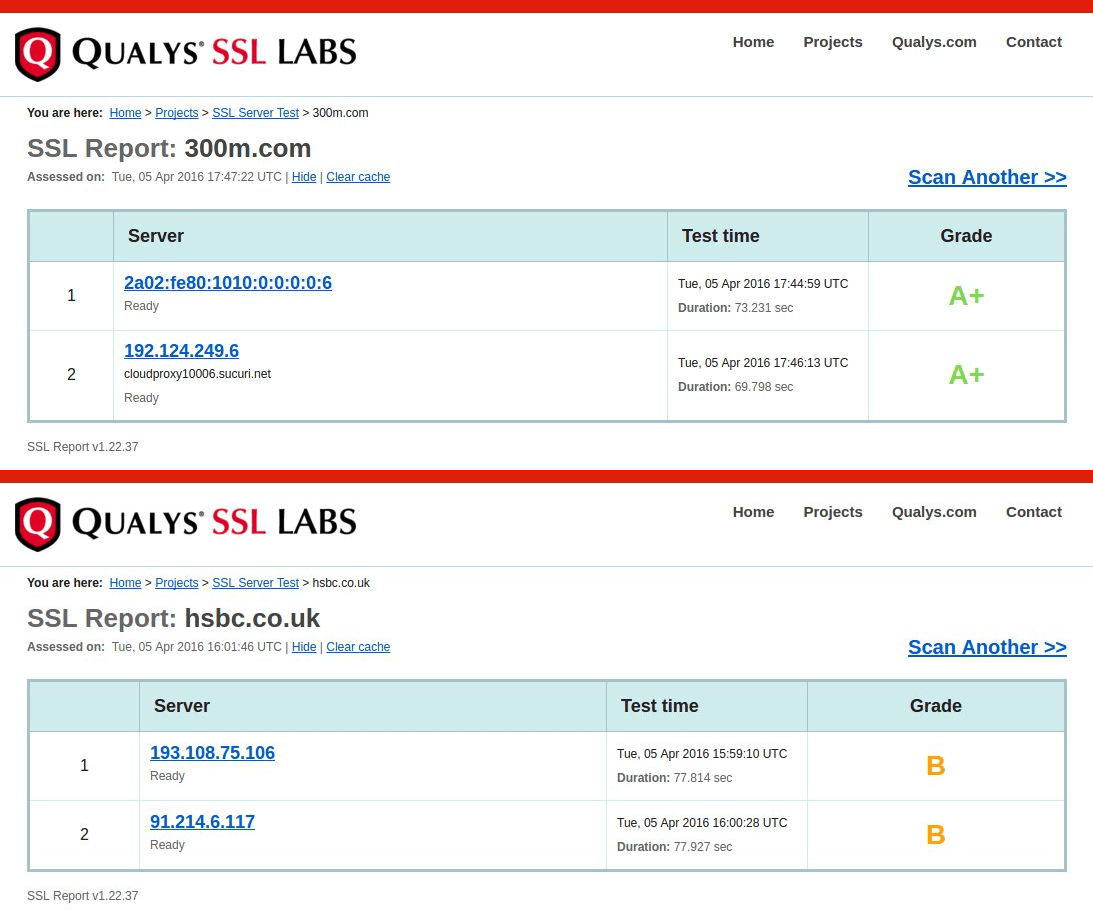Click 'Ready' status under 193.108.75.106
This screenshot has width=1093, height=920.
pyautogui.click(x=167, y=776)
